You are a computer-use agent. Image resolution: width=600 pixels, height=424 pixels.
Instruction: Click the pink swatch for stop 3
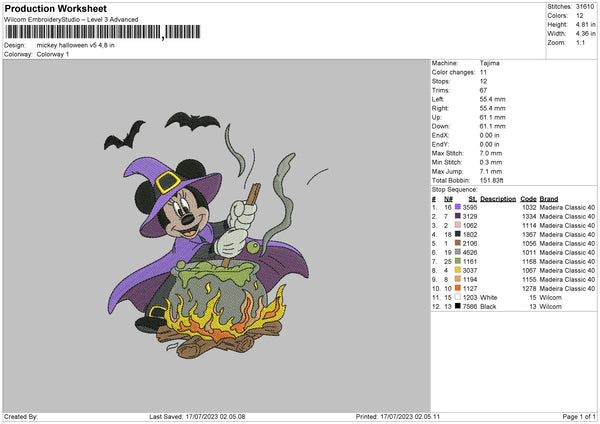coord(458,225)
